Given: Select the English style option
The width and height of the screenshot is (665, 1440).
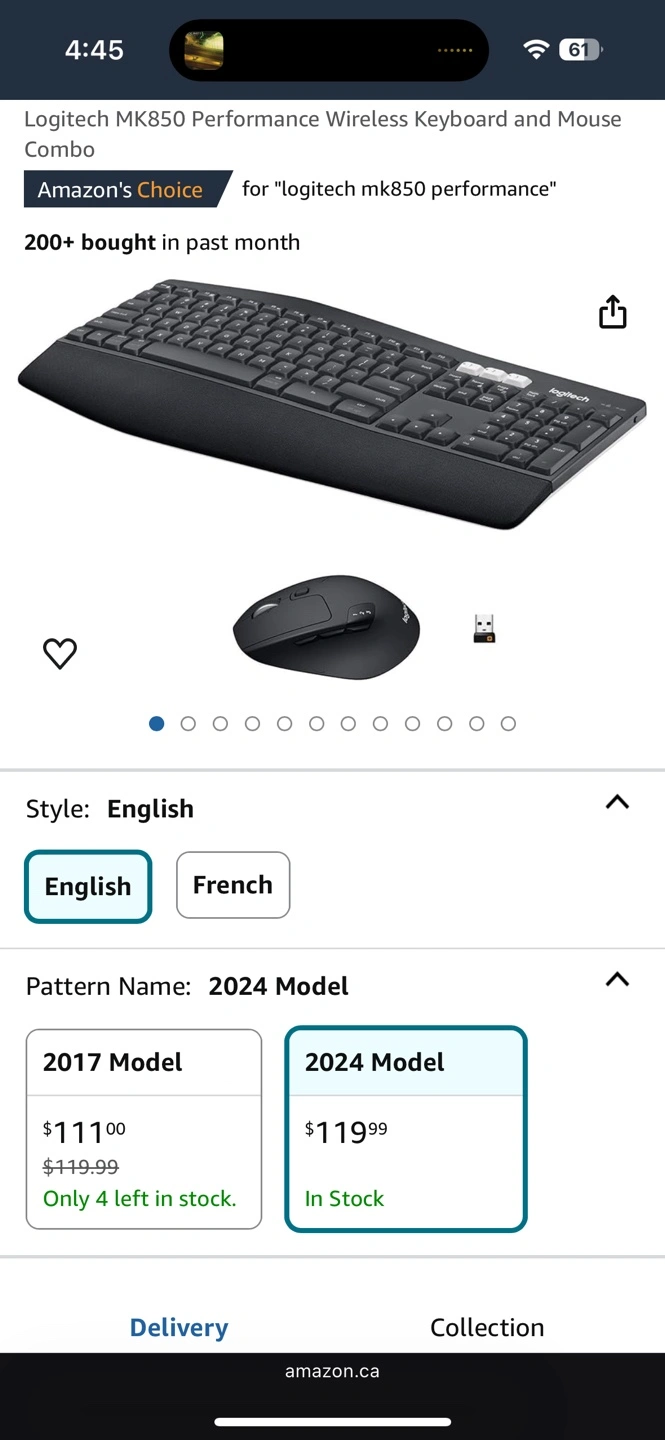Looking at the screenshot, I should click(88, 886).
